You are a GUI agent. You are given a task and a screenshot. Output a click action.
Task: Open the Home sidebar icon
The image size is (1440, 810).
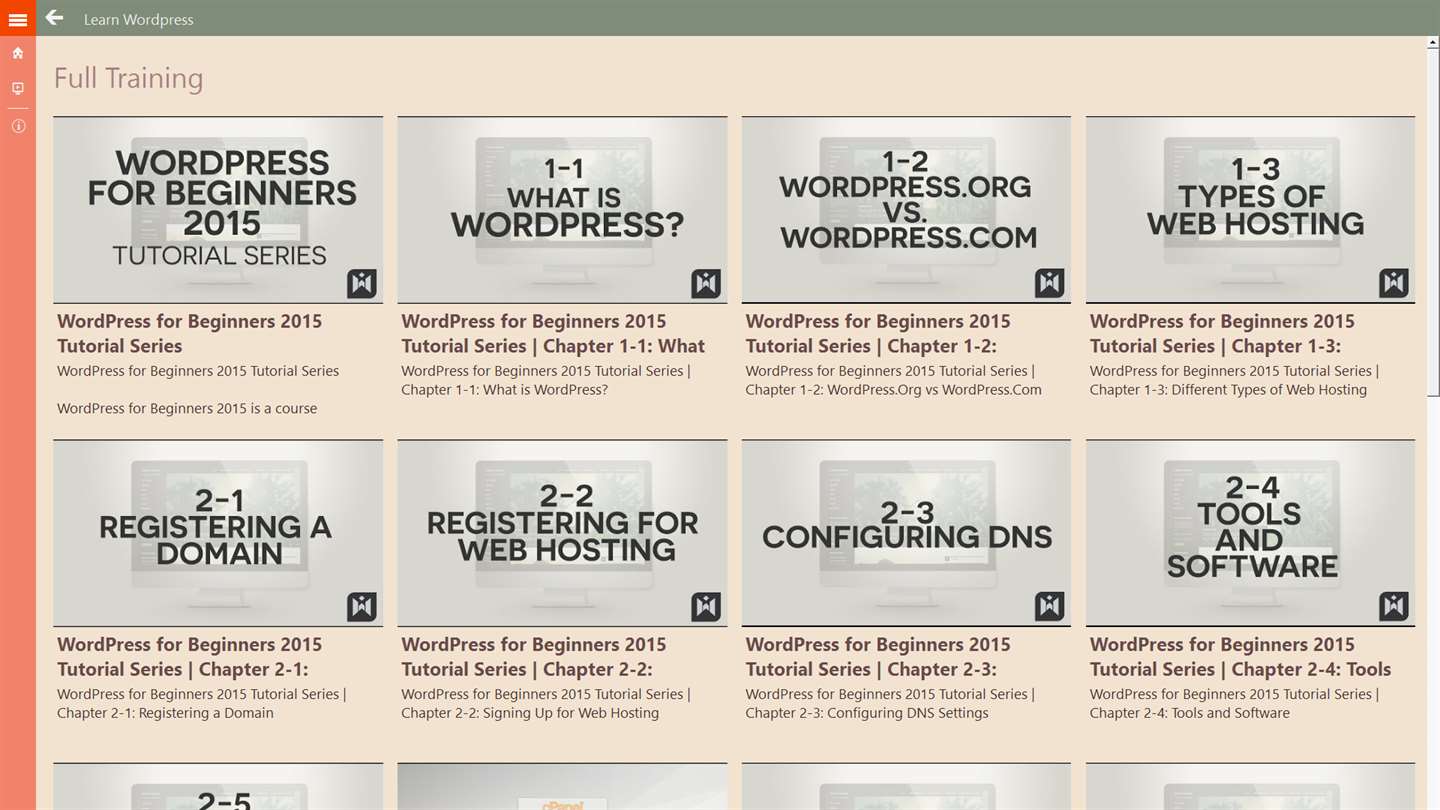click(17, 53)
